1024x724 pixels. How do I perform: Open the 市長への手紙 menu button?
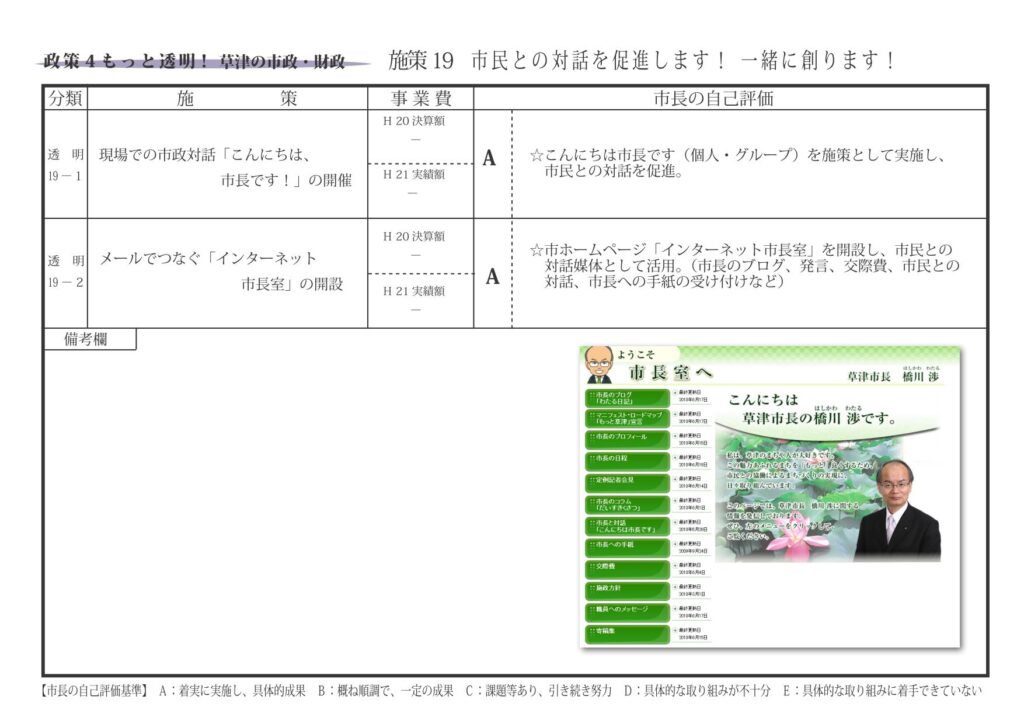point(627,548)
